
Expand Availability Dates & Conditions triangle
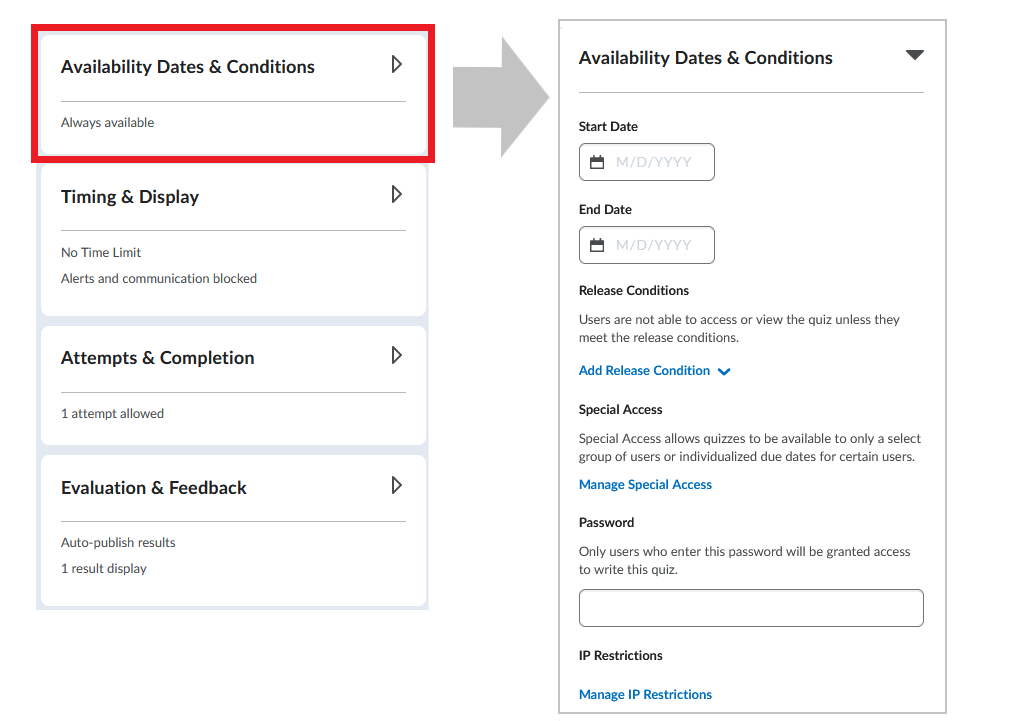396,64
